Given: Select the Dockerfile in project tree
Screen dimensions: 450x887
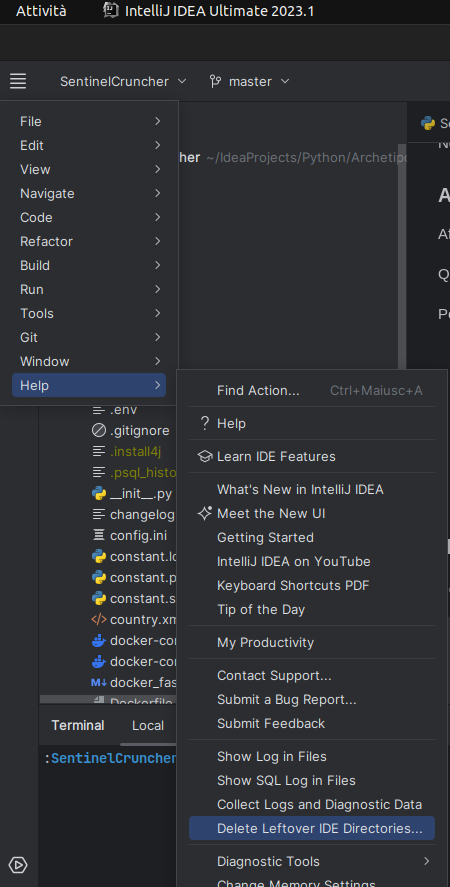Looking at the screenshot, I should point(142,701).
